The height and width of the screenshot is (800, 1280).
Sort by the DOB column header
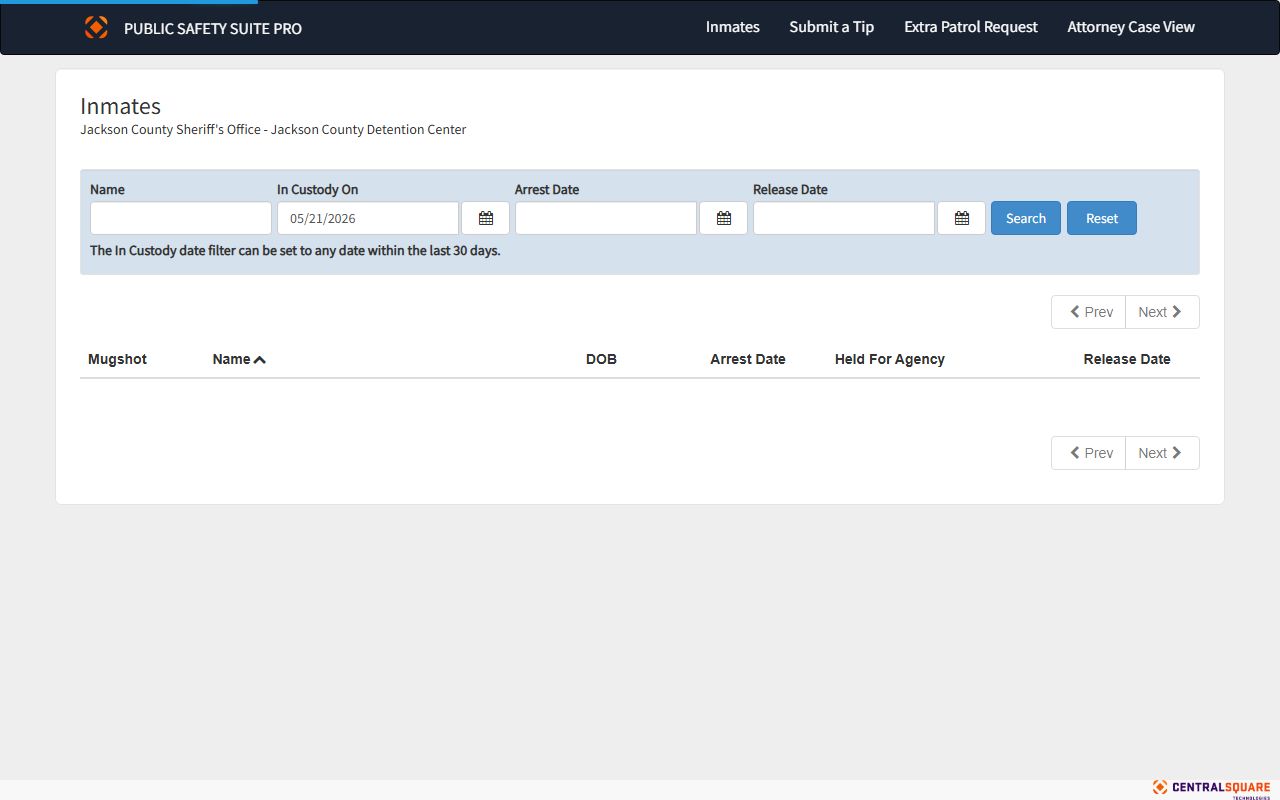coord(601,359)
